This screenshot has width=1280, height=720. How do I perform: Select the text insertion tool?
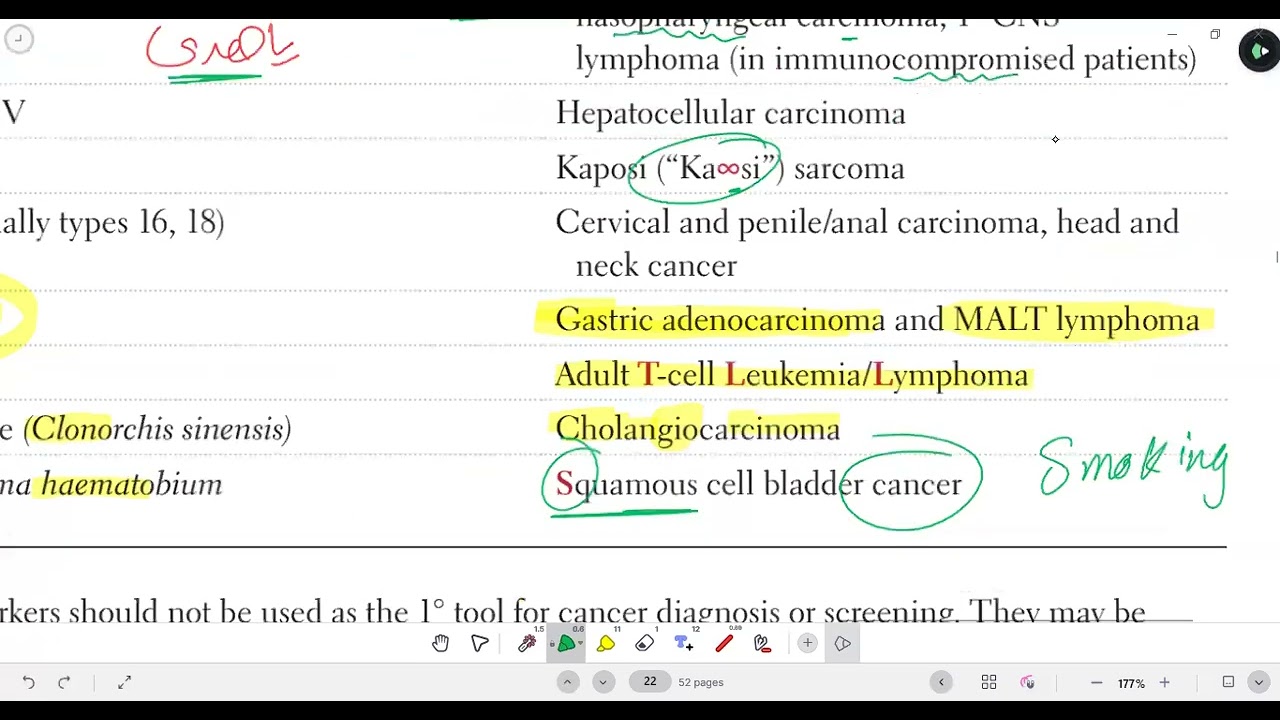pos(684,643)
